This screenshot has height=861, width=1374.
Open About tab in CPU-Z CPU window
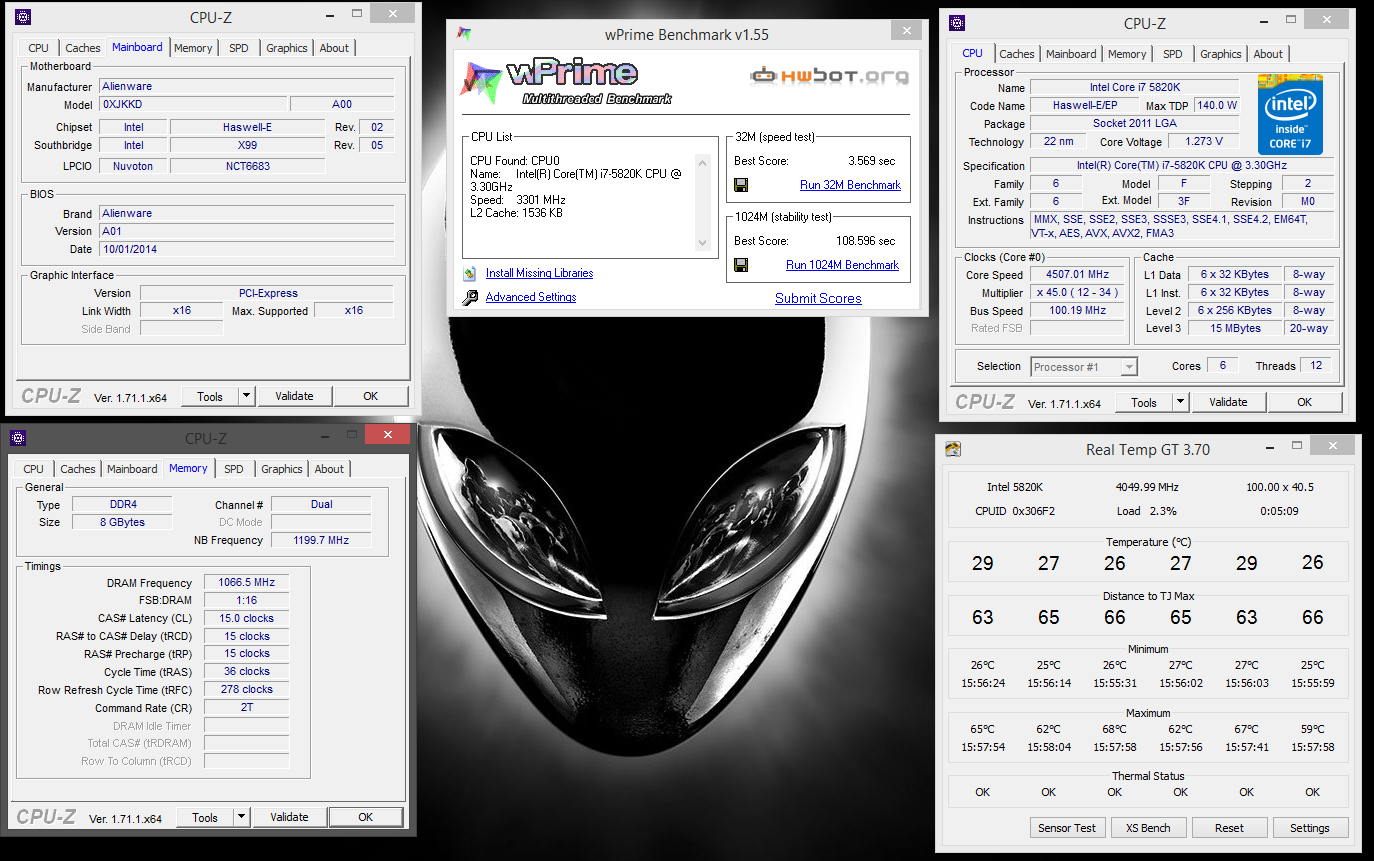1268,54
